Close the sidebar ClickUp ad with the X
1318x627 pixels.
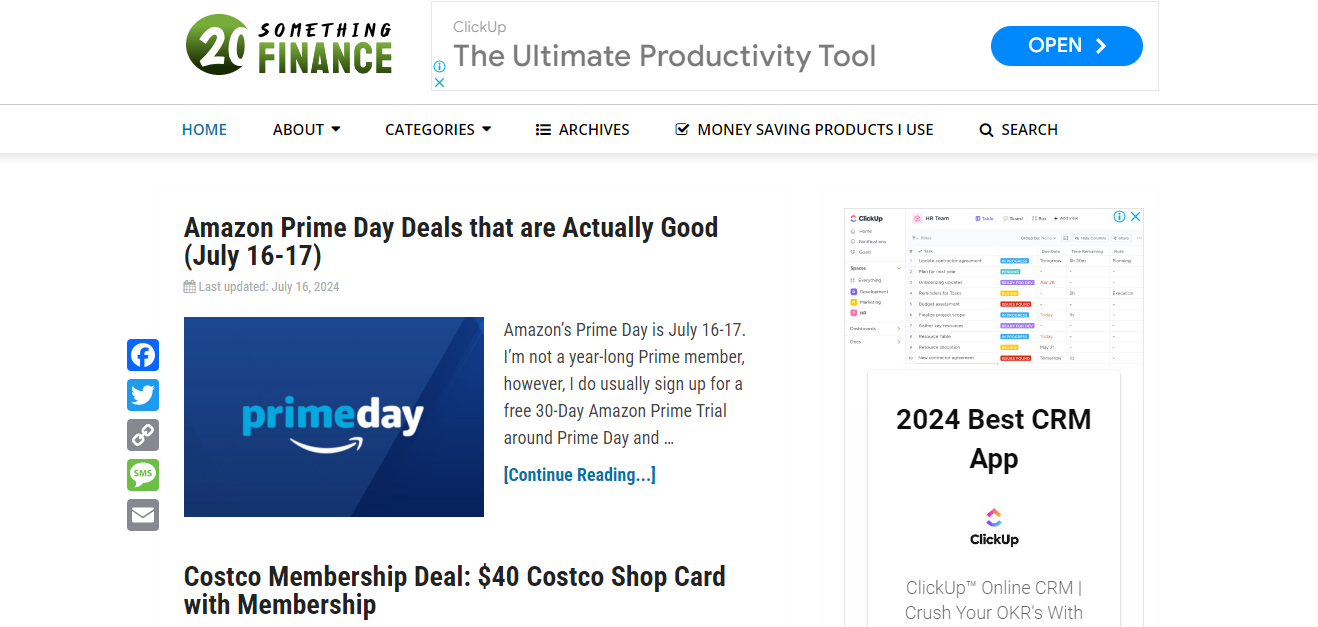[1136, 216]
